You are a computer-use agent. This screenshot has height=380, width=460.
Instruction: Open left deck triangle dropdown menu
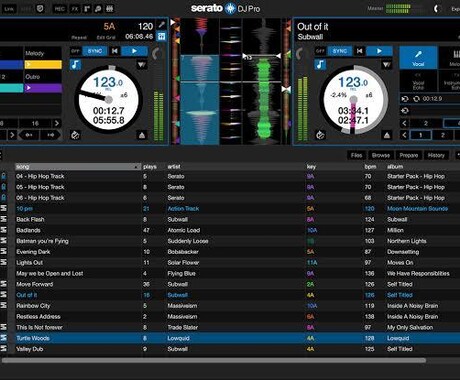pos(142,64)
